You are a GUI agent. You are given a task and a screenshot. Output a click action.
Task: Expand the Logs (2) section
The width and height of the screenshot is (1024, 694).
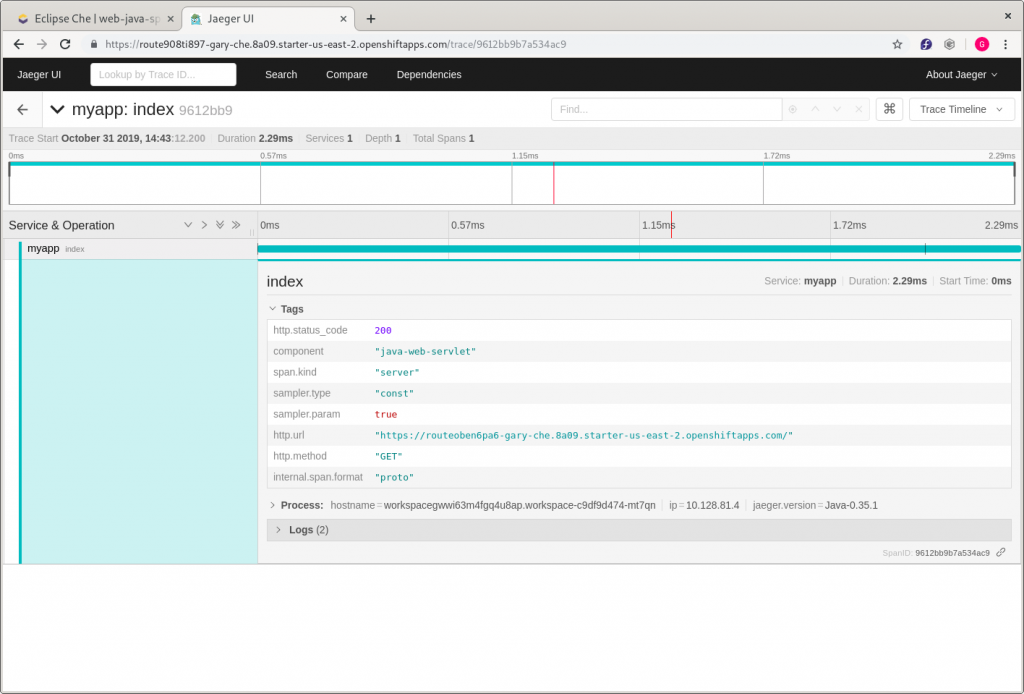[300, 529]
